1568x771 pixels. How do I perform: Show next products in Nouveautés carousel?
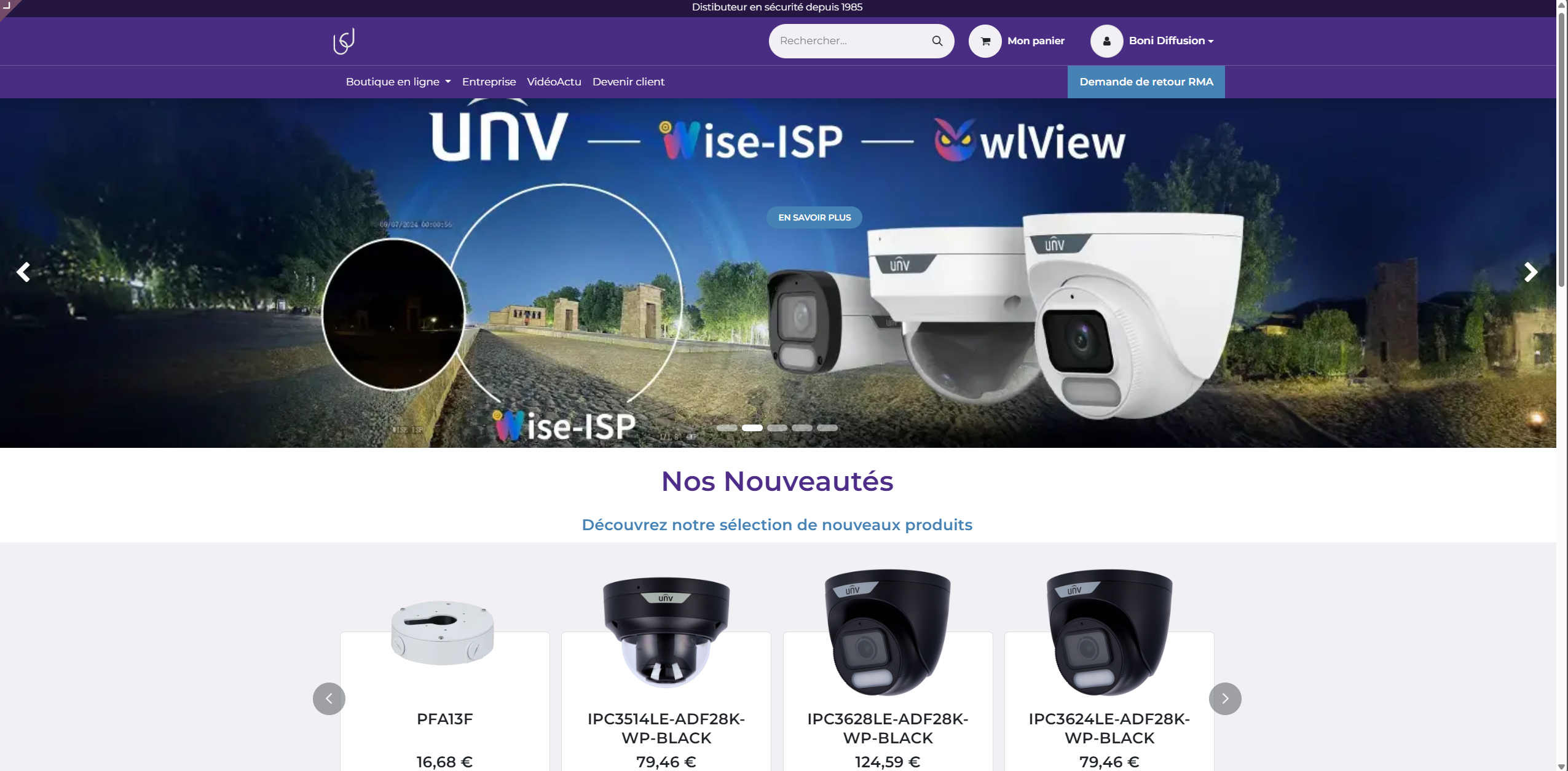(x=1225, y=699)
